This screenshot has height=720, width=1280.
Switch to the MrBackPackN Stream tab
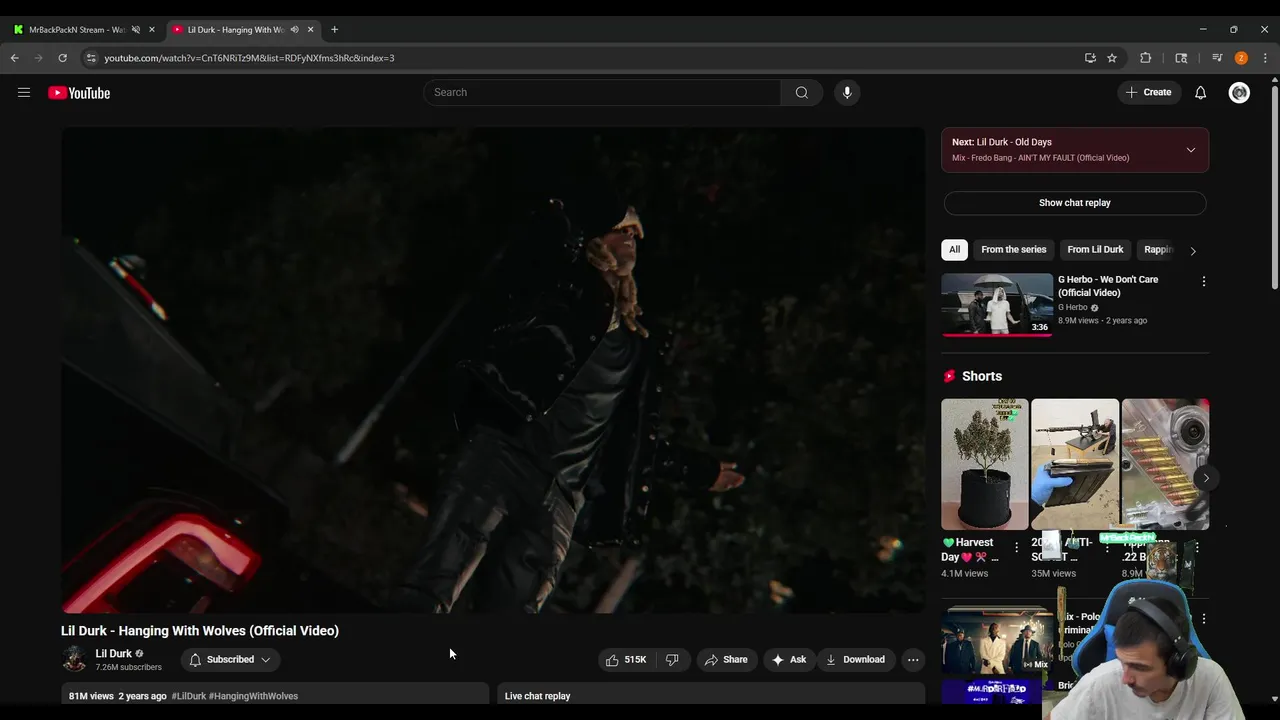coord(78,29)
